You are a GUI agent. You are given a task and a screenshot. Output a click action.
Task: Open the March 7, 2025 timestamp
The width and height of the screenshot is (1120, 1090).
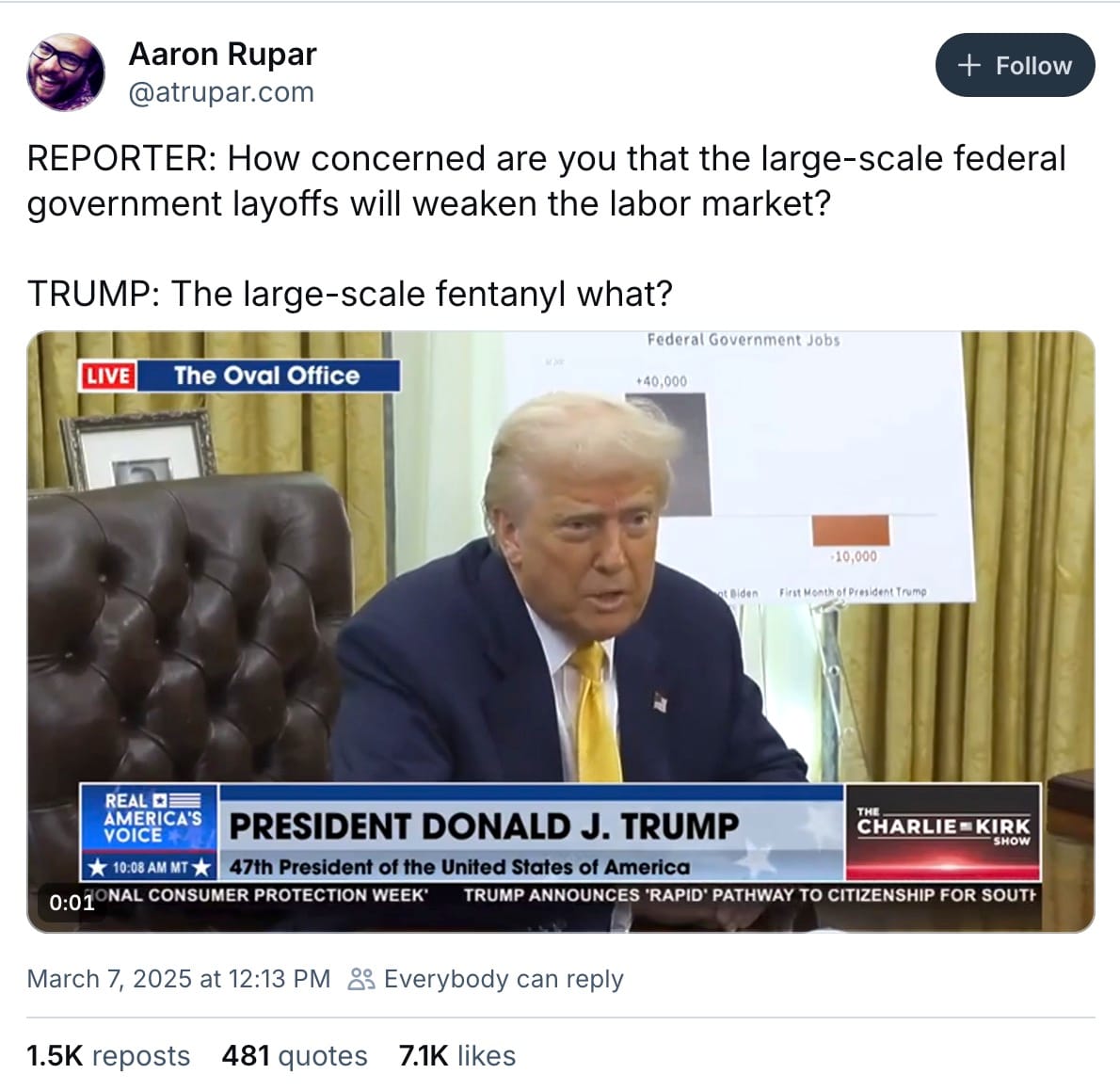179,979
